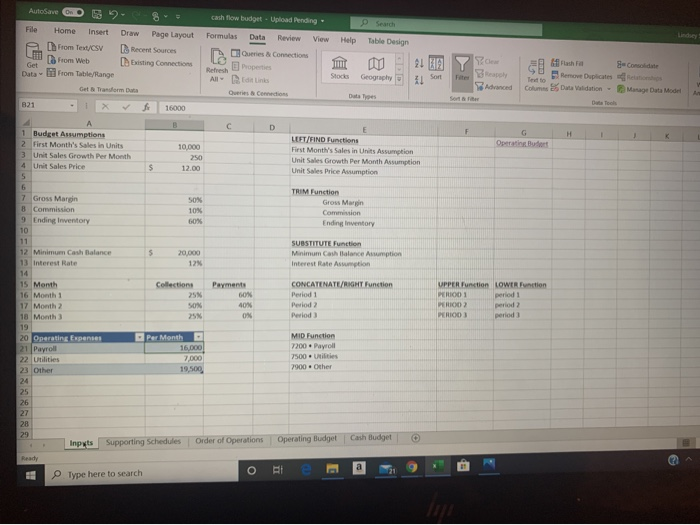
Task: Click Advanced filter option
Action: click(494, 87)
